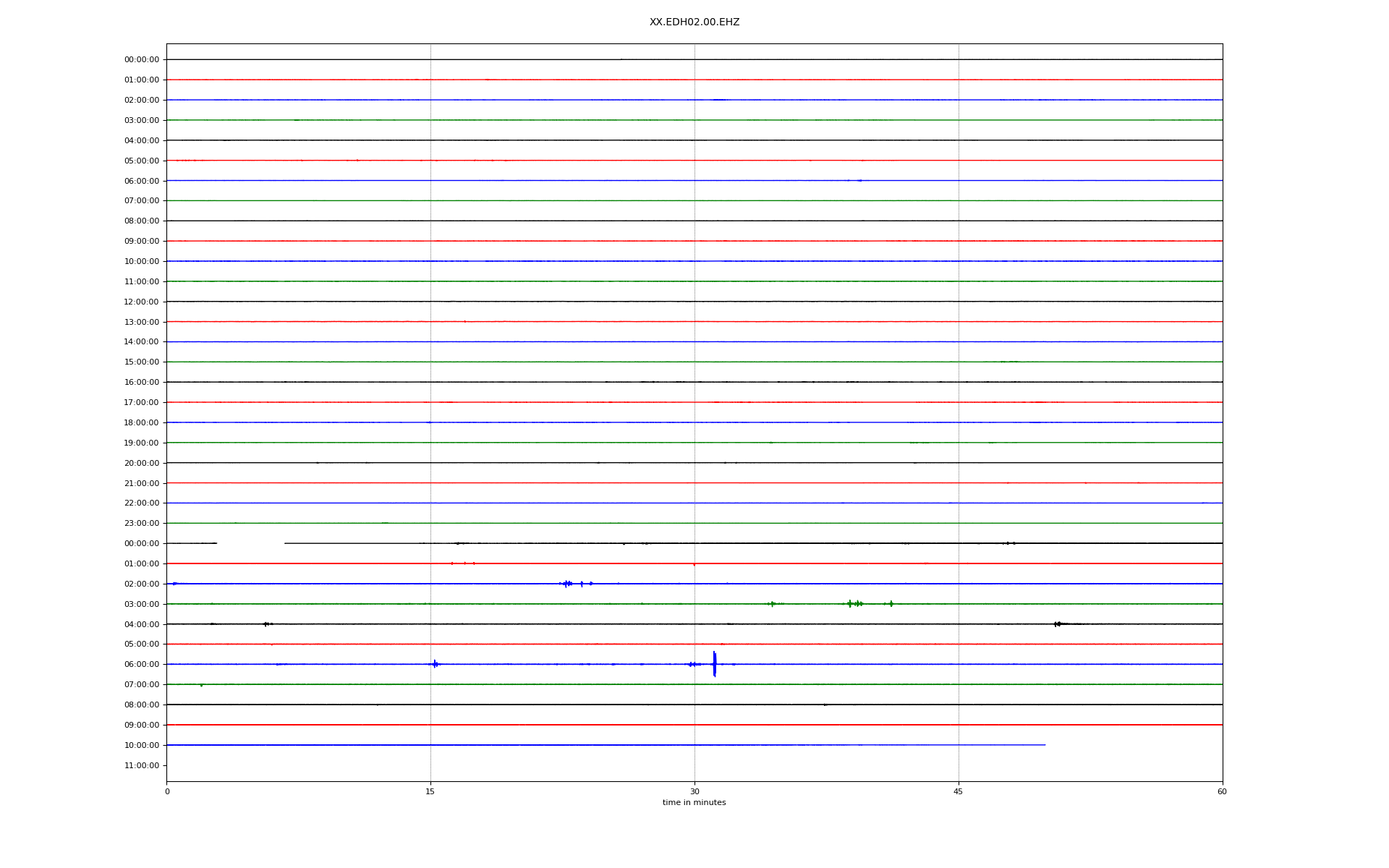Screen dimensions: 1389x868
Task: Click the x-axis tick label 60
Action: pyautogui.click(x=1222, y=791)
